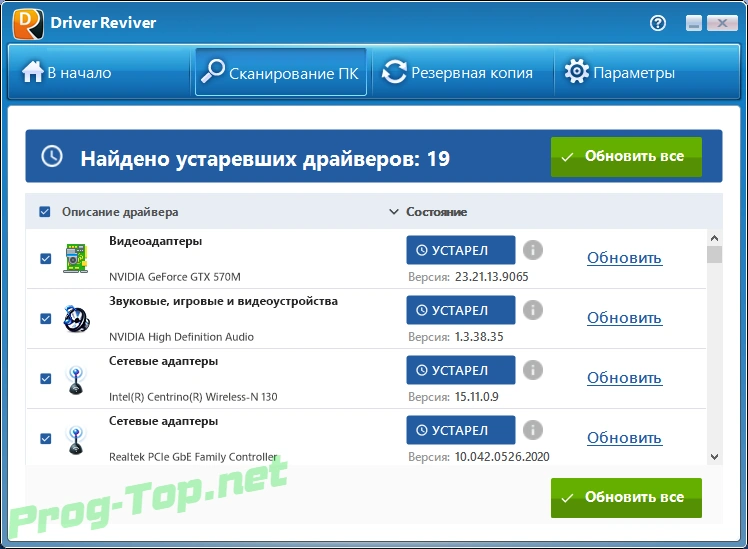Viewport: 748px width, 549px height.
Task: Click the driver list scrollbar thumb
Action: point(714,254)
